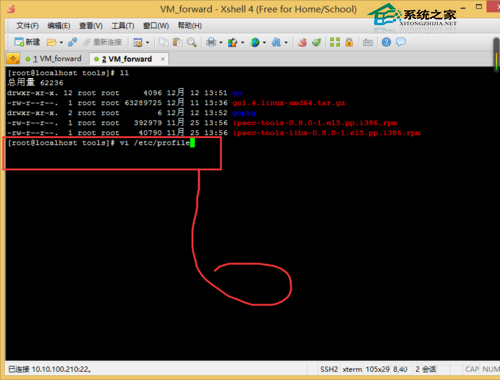Image resolution: width=500 pixels, height=380 pixels.
Task: Click the SSH2 status bar entry
Action: [329, 369]
